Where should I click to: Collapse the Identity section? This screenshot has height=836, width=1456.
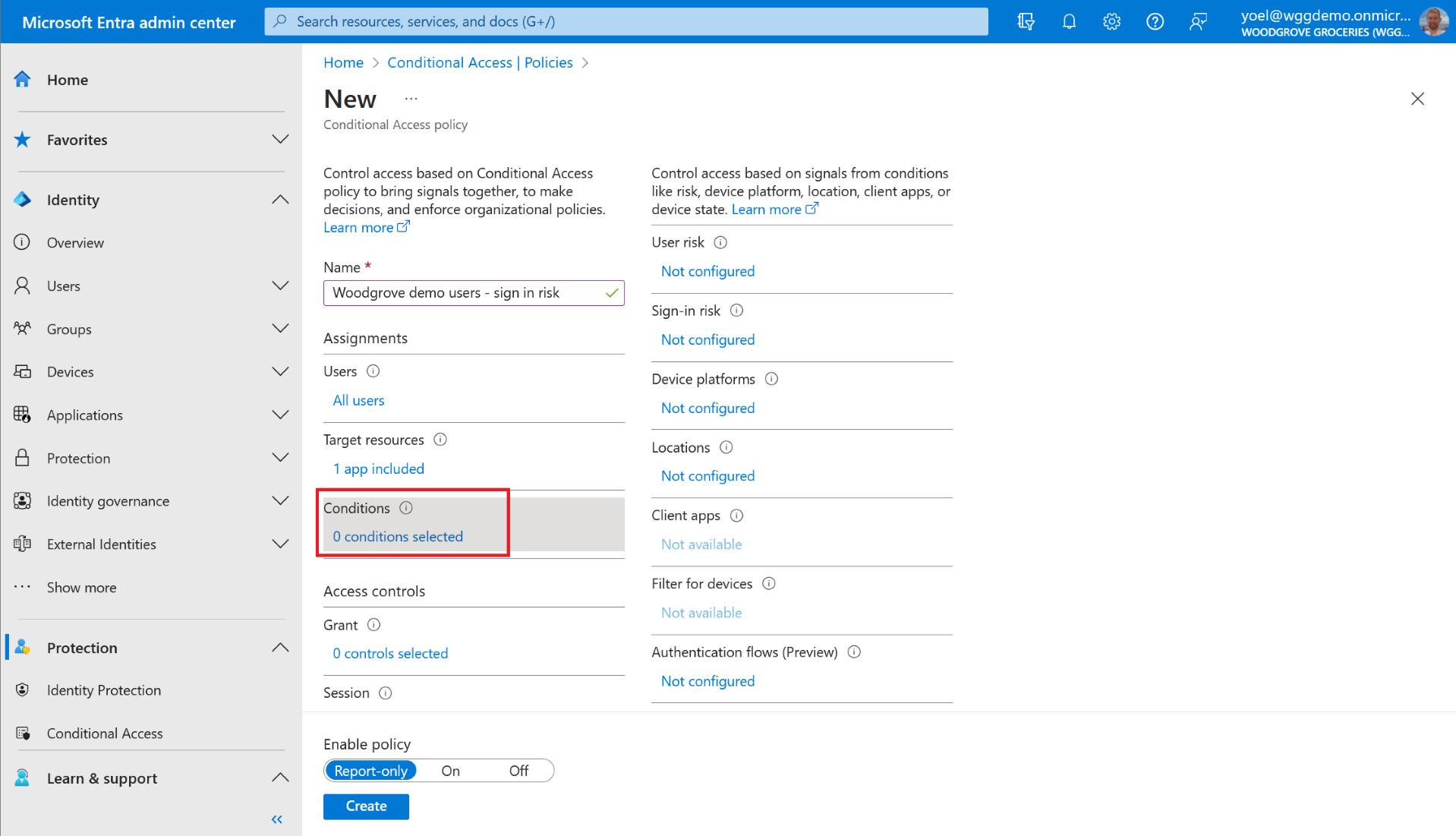[280, 200]
